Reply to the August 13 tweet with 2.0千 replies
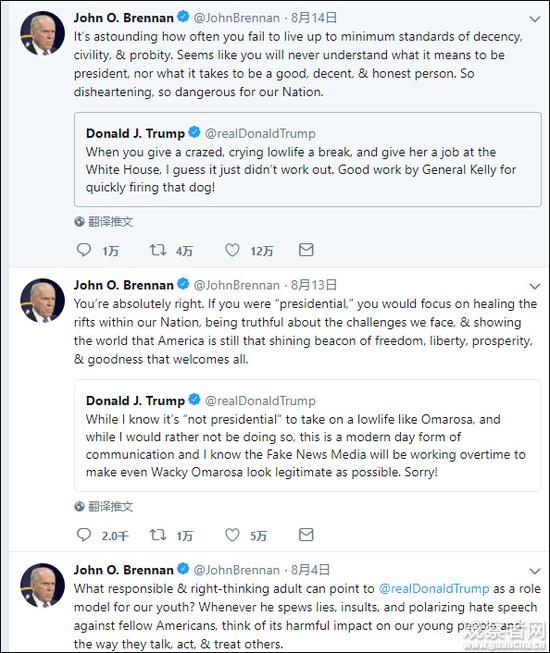Image resolution: width=550 pixels, height=653 pixels. 84,535
